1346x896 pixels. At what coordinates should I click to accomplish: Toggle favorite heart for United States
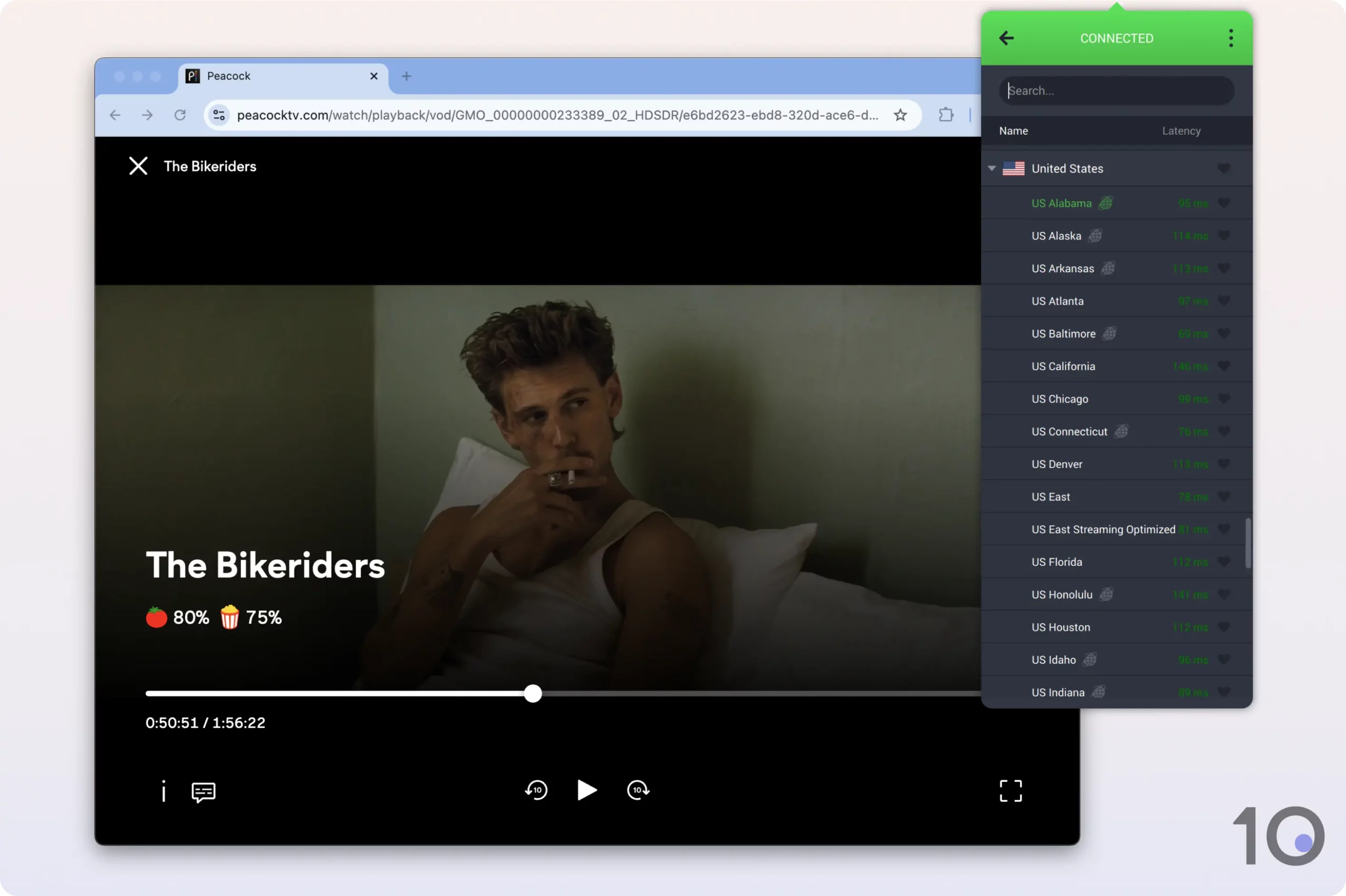pos(1223,169)
